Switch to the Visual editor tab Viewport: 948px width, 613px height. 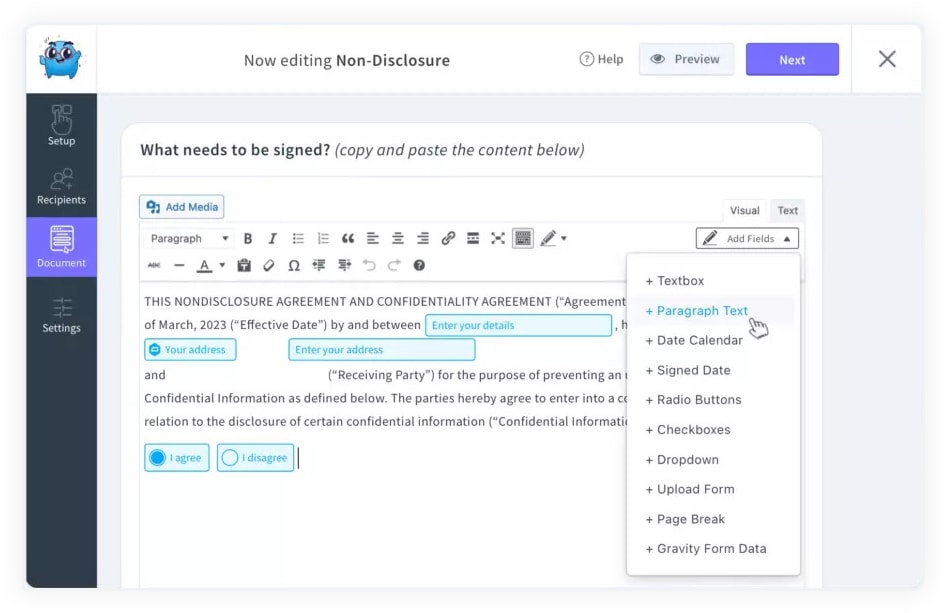tap(744, 210)
